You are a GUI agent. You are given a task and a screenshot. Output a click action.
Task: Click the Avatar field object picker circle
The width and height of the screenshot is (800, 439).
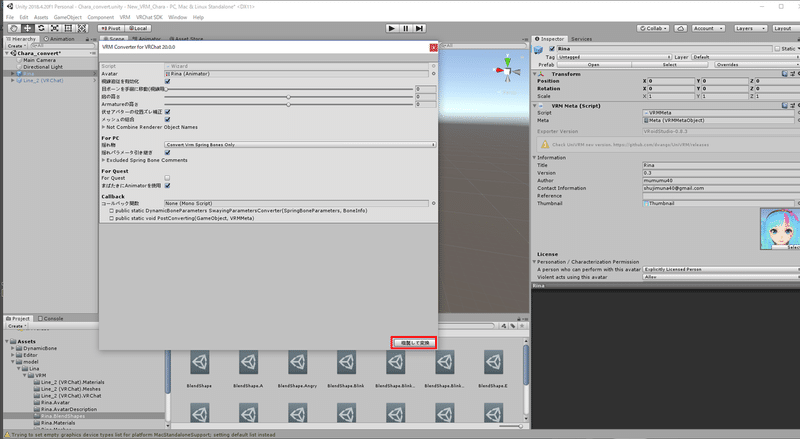434,74
